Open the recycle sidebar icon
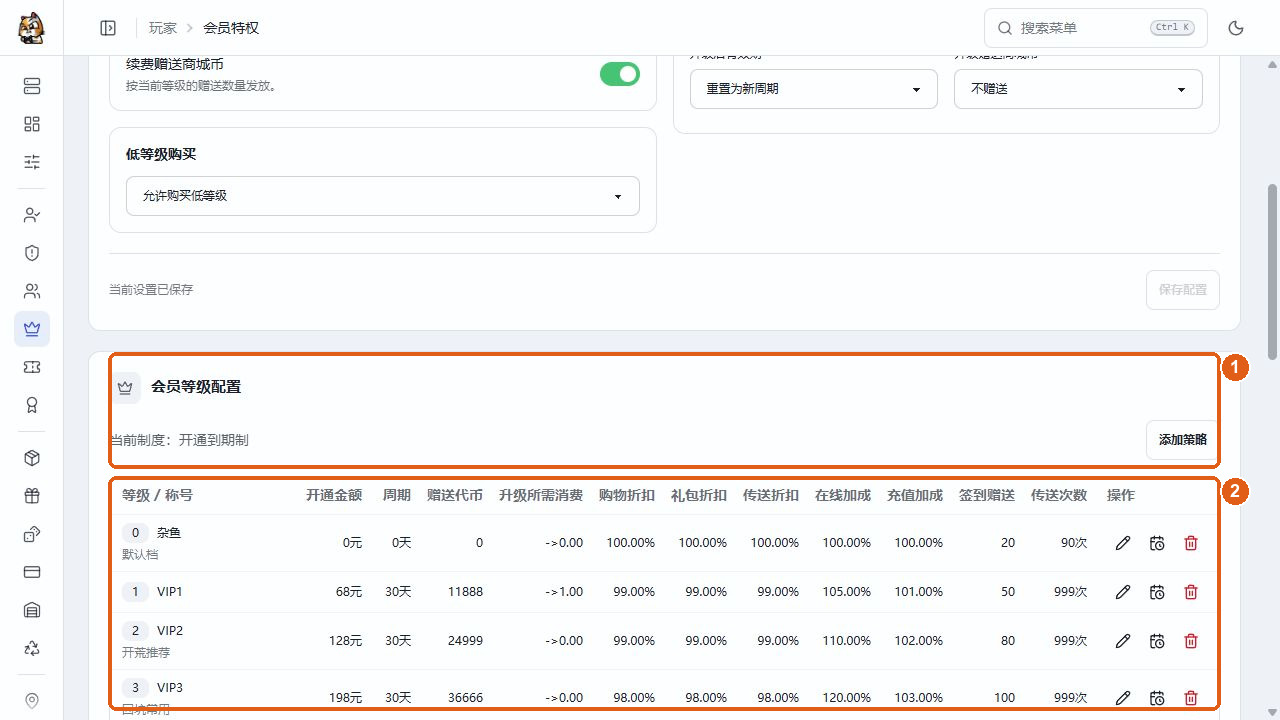The width and height of the screenshot is (1280, 720). 32,648
